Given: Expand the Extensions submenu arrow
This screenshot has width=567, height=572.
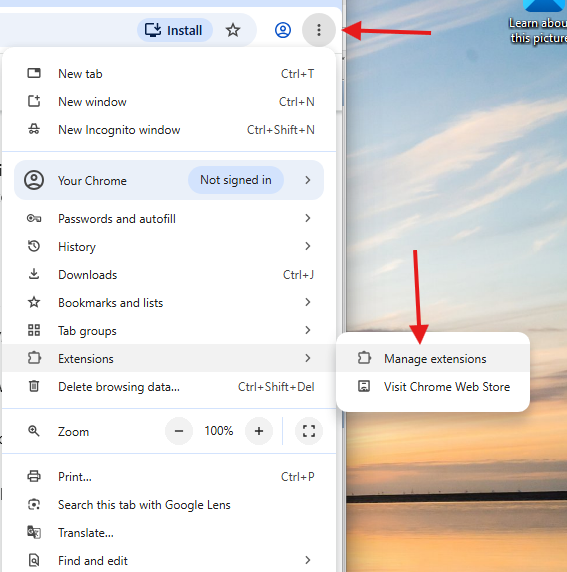Looking at the screenshot, I should click(x=308, y=358).
